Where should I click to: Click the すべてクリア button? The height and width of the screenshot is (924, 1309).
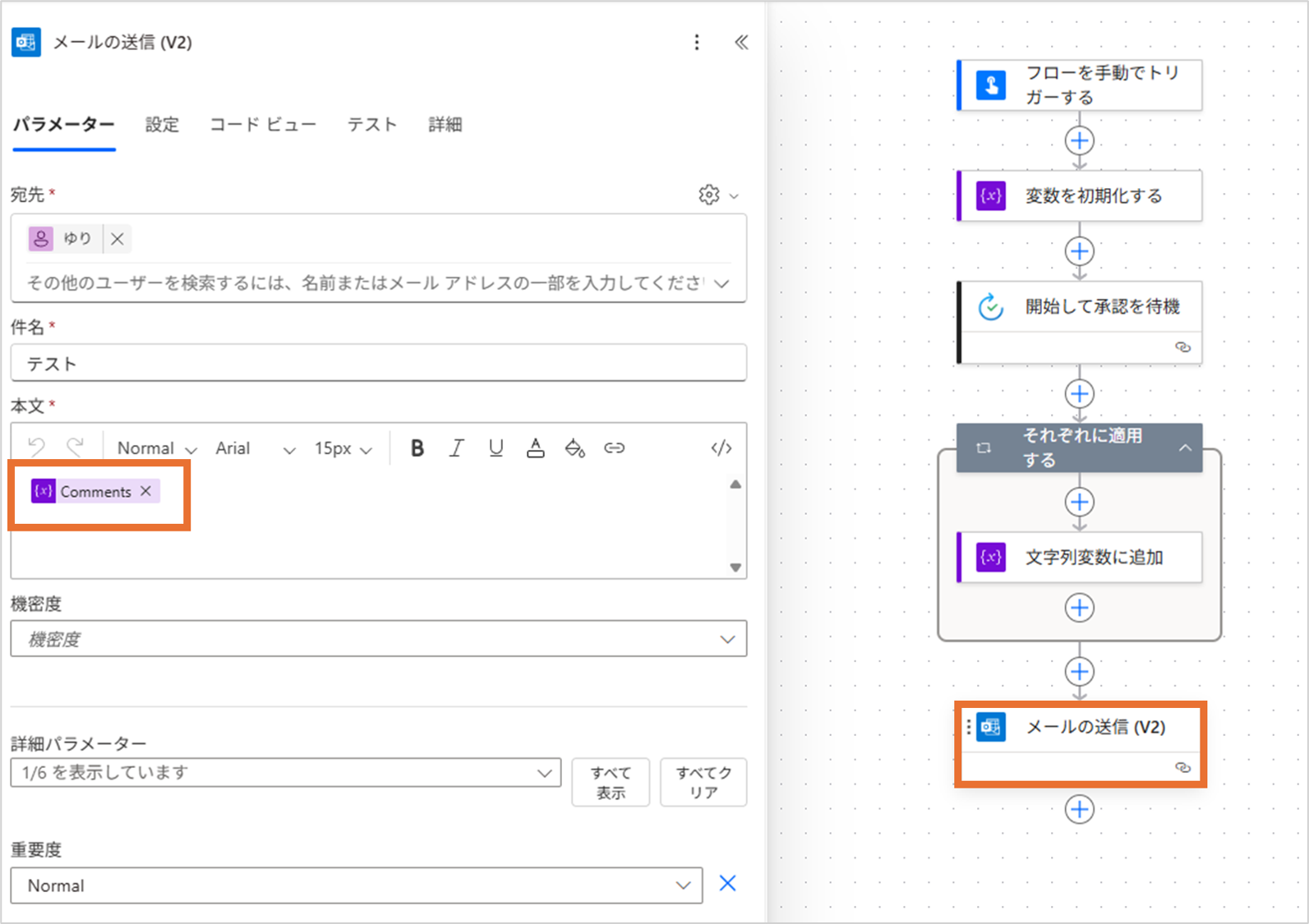703,782
